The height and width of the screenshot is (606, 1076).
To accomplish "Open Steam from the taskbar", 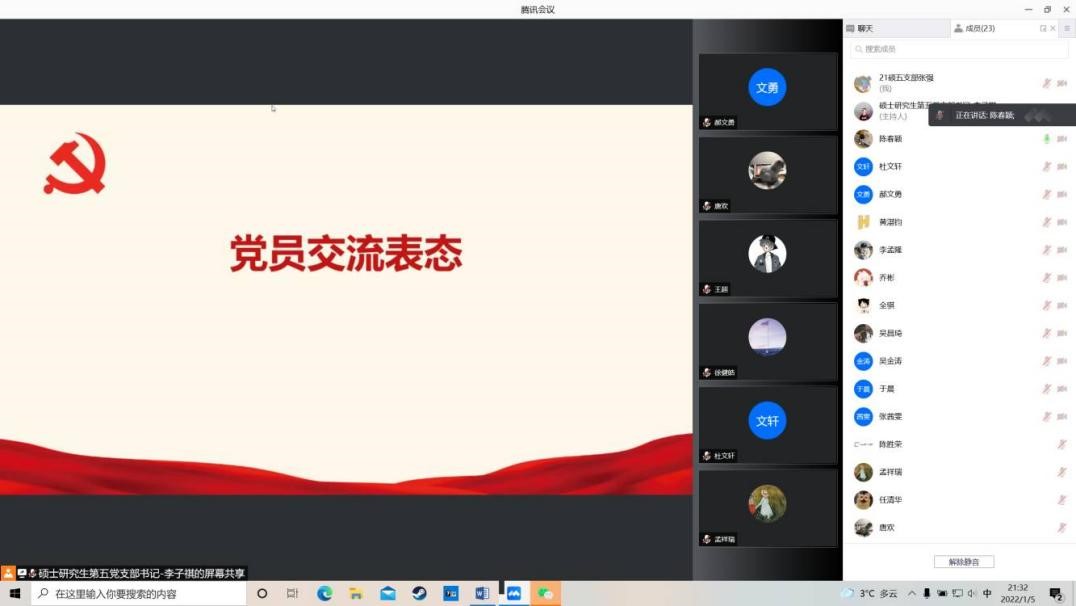I will click(419, 593).
